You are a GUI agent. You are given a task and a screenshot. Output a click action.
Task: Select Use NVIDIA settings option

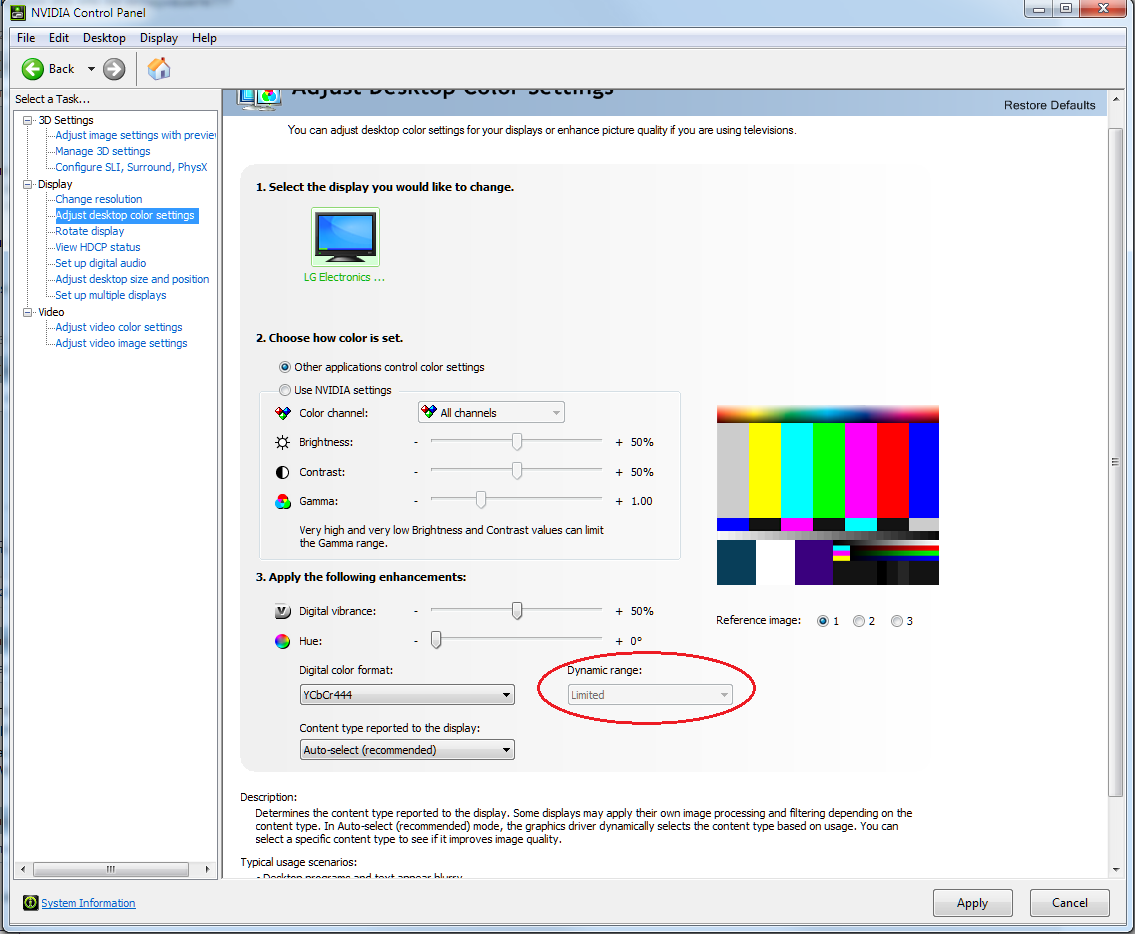(x=284, y=390)
